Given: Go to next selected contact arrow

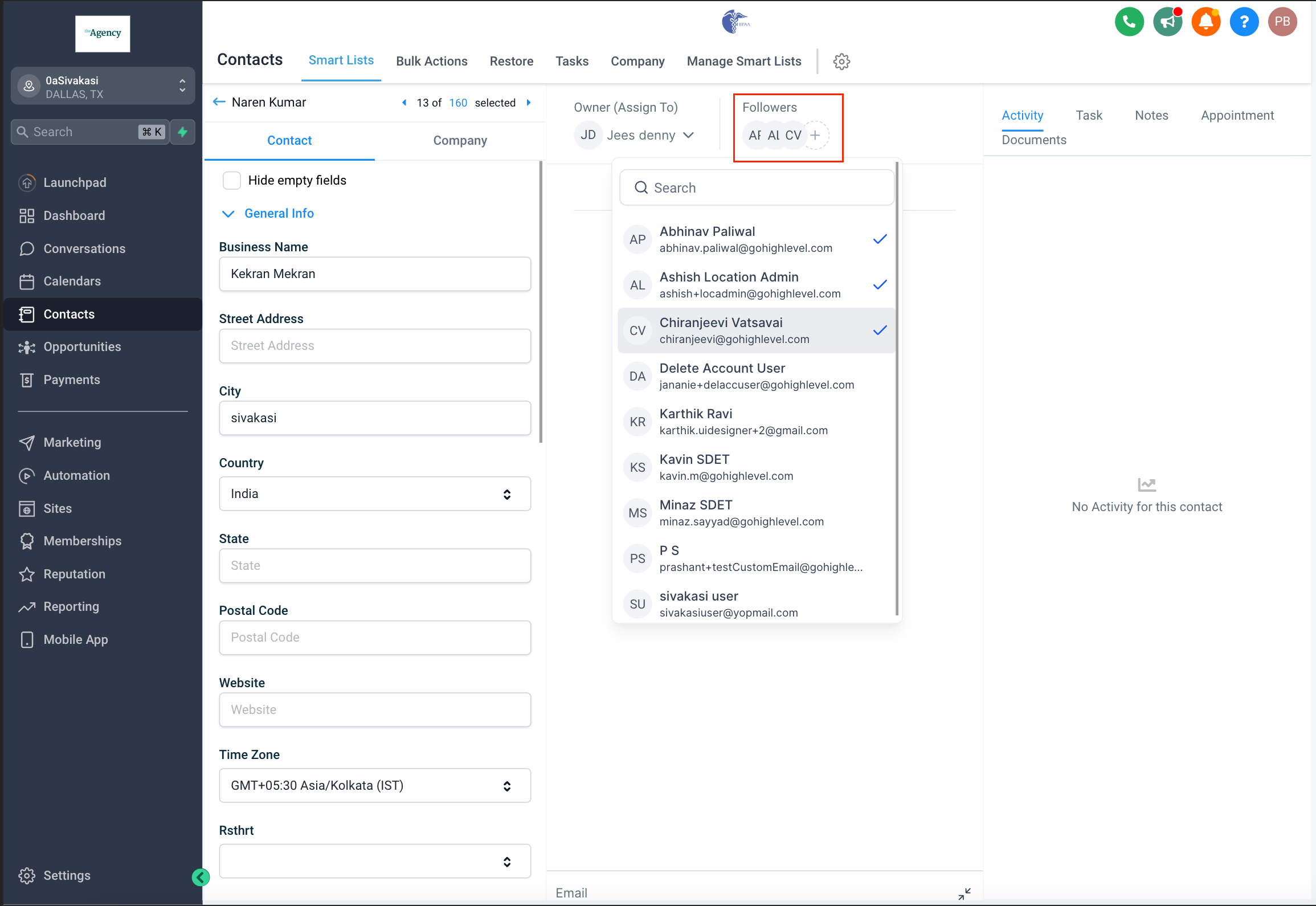Looking at the screenshot, I should [529, 103].
